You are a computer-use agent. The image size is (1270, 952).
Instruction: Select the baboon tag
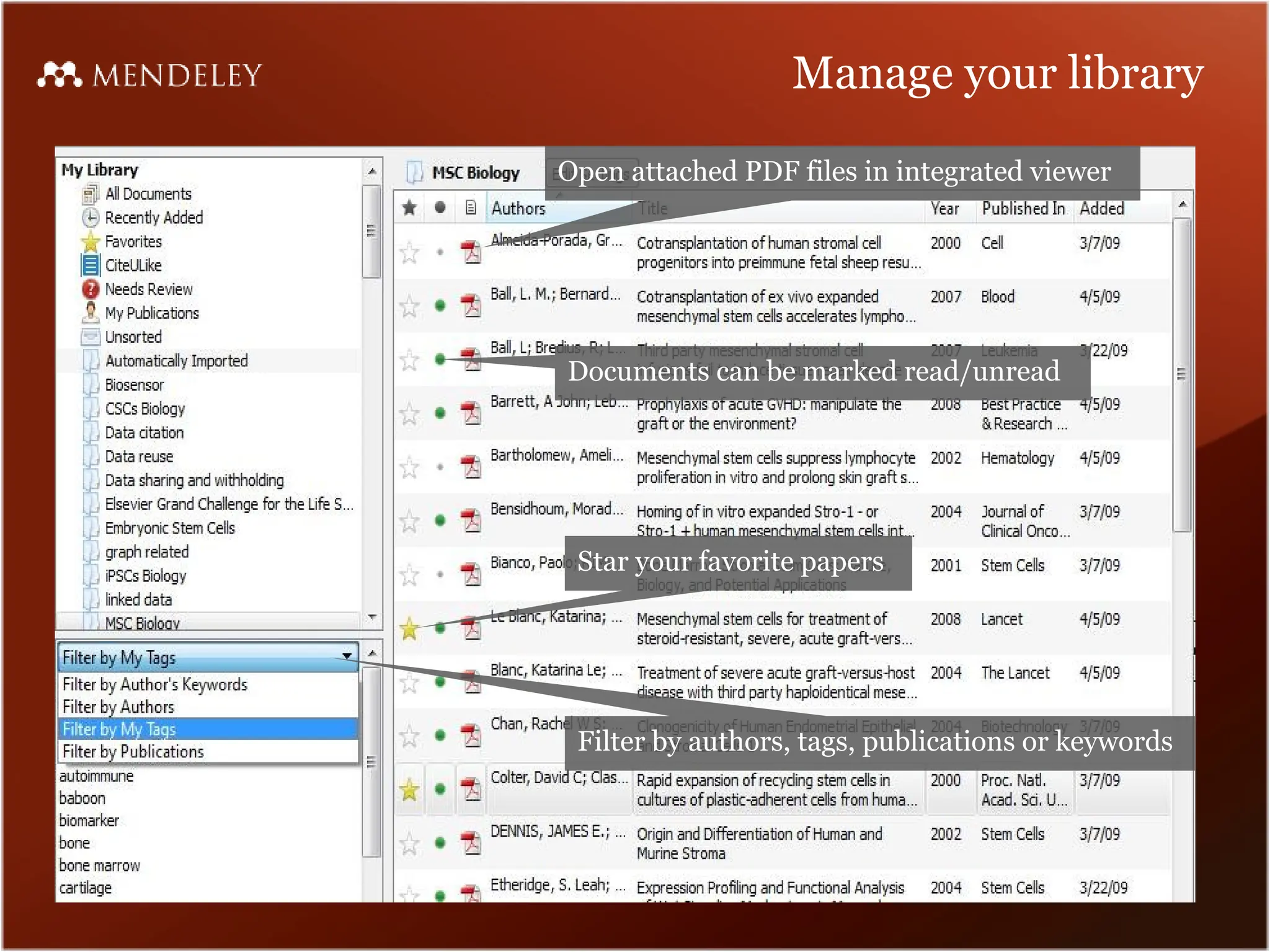pos(82,798)
